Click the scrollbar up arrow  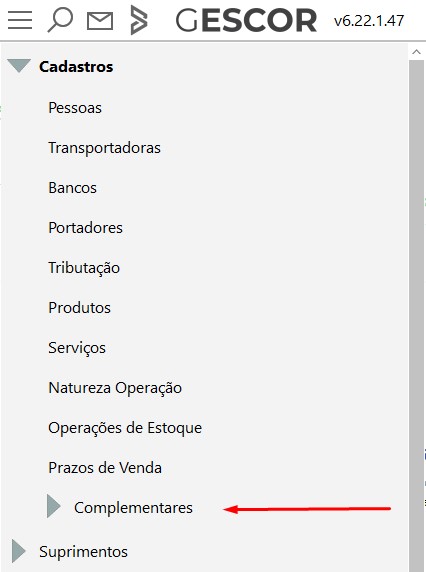tap(416, 52)
